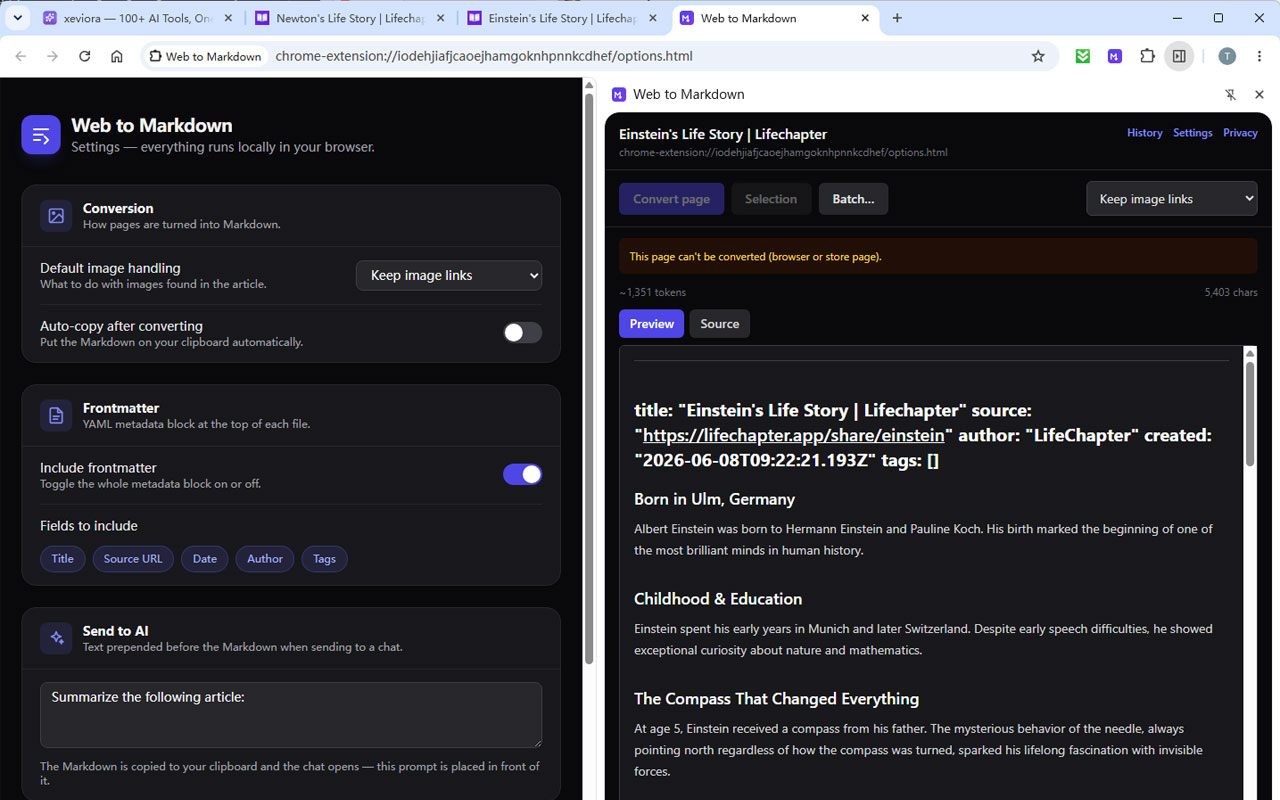
Task: Open Default image handling dropdown
Action: point(449,275)
